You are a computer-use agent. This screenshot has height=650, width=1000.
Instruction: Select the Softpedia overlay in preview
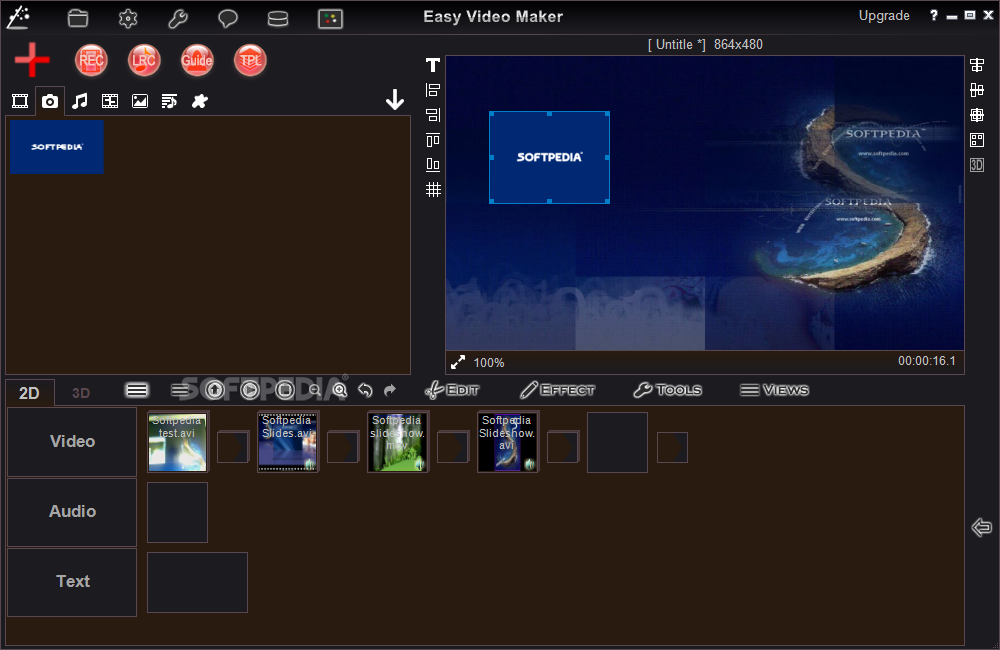(x=549, y=158)
